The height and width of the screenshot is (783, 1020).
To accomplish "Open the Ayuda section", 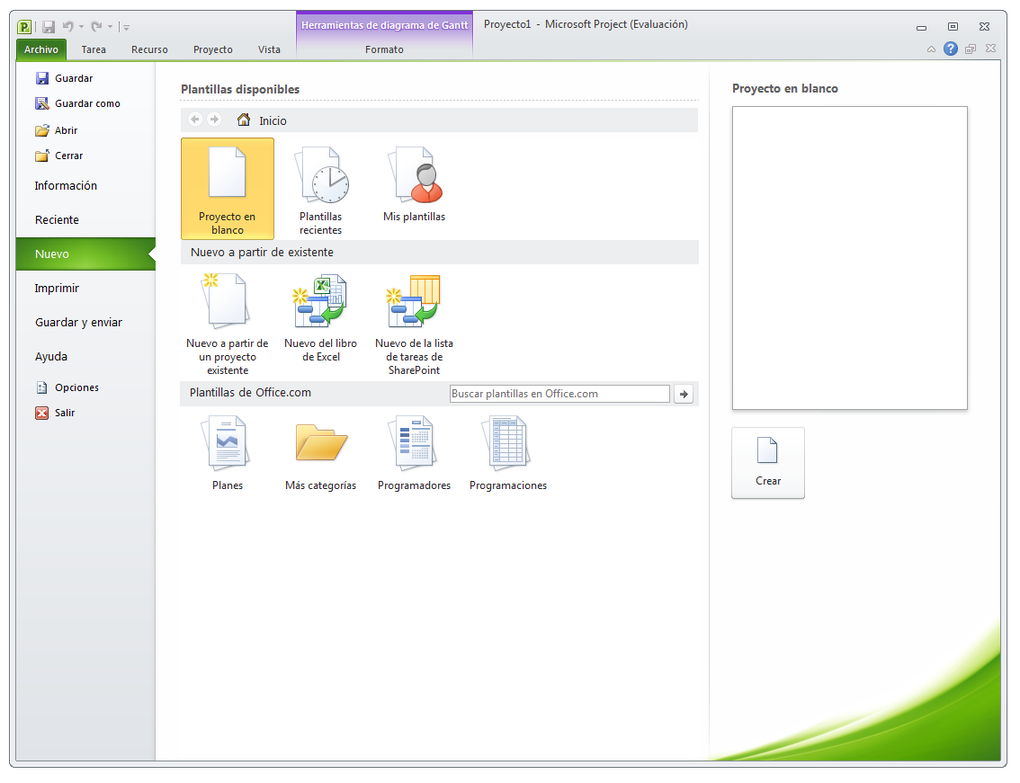I will (x=51, y=356).
